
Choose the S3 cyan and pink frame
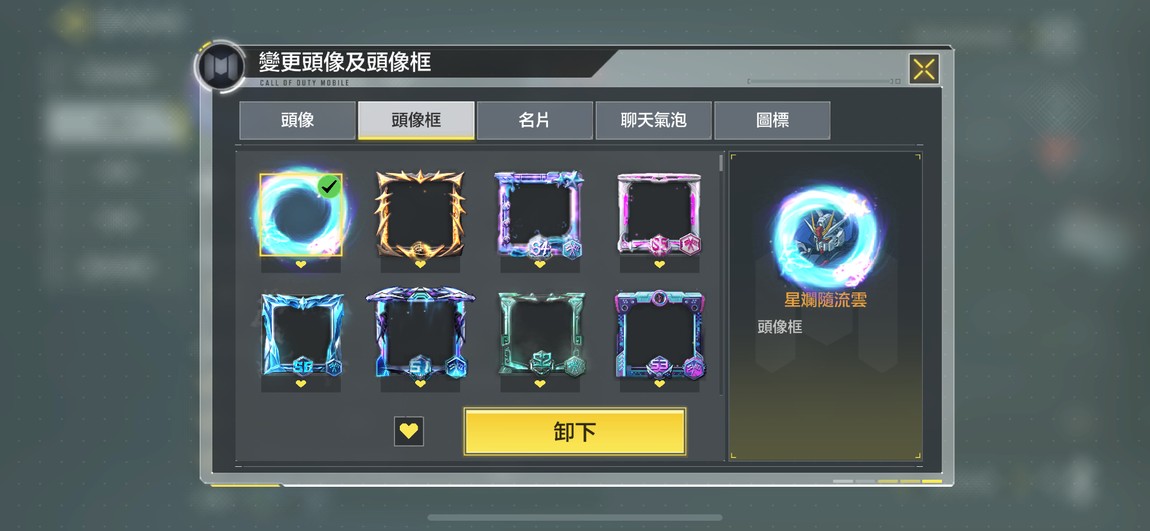pyautogui.click(x=659, y=334)
